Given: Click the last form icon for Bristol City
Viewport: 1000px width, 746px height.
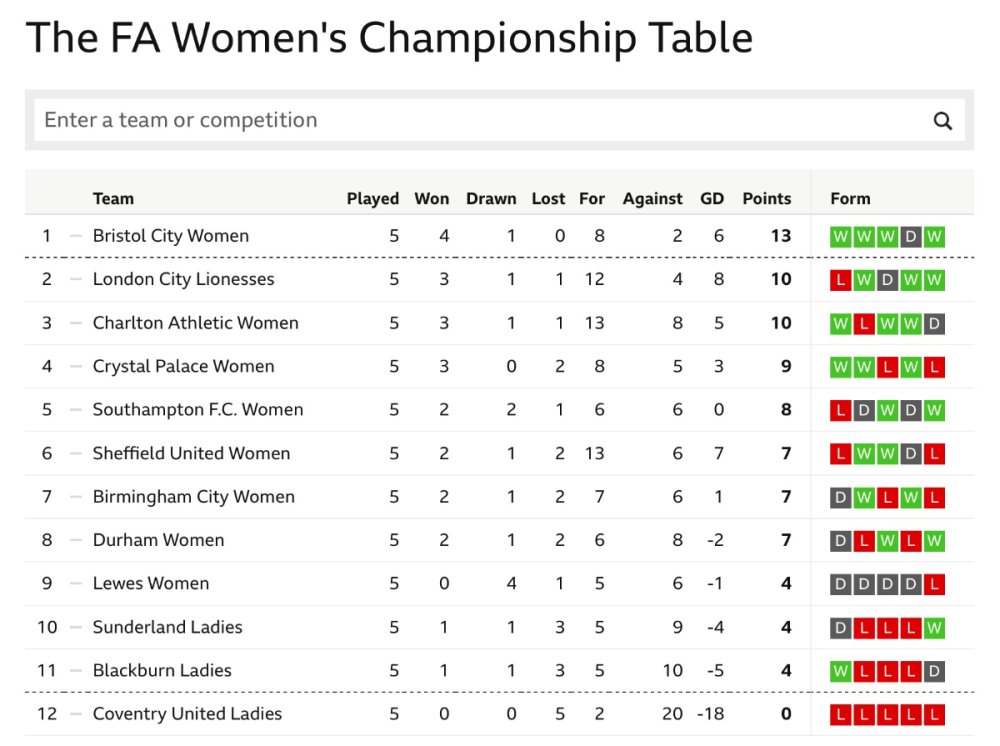Looking at the screenshot, I should coord(934,237).
